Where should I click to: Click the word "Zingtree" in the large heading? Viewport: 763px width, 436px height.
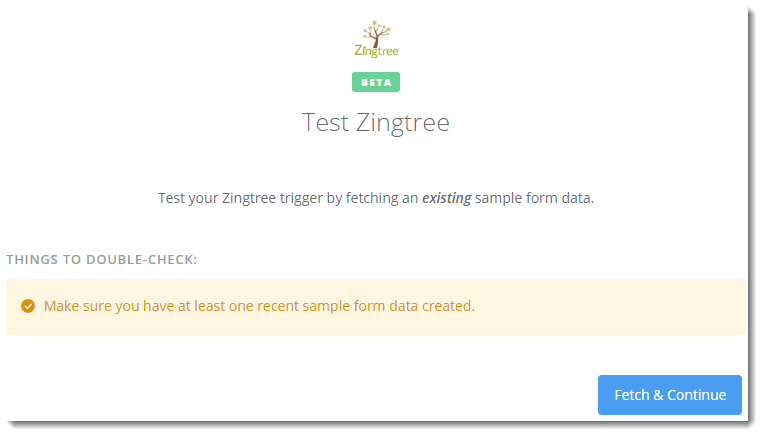403,123
